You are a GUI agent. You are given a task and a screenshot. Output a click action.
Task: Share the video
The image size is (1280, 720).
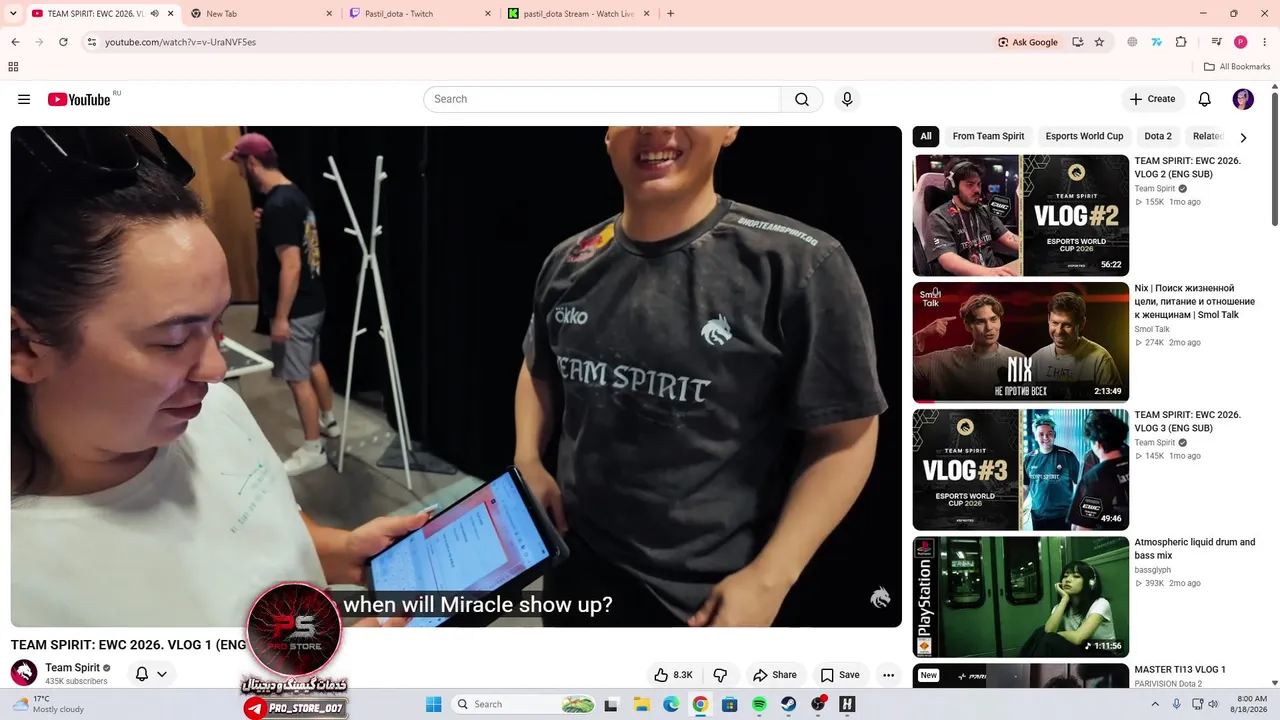[x=775, y=675]
